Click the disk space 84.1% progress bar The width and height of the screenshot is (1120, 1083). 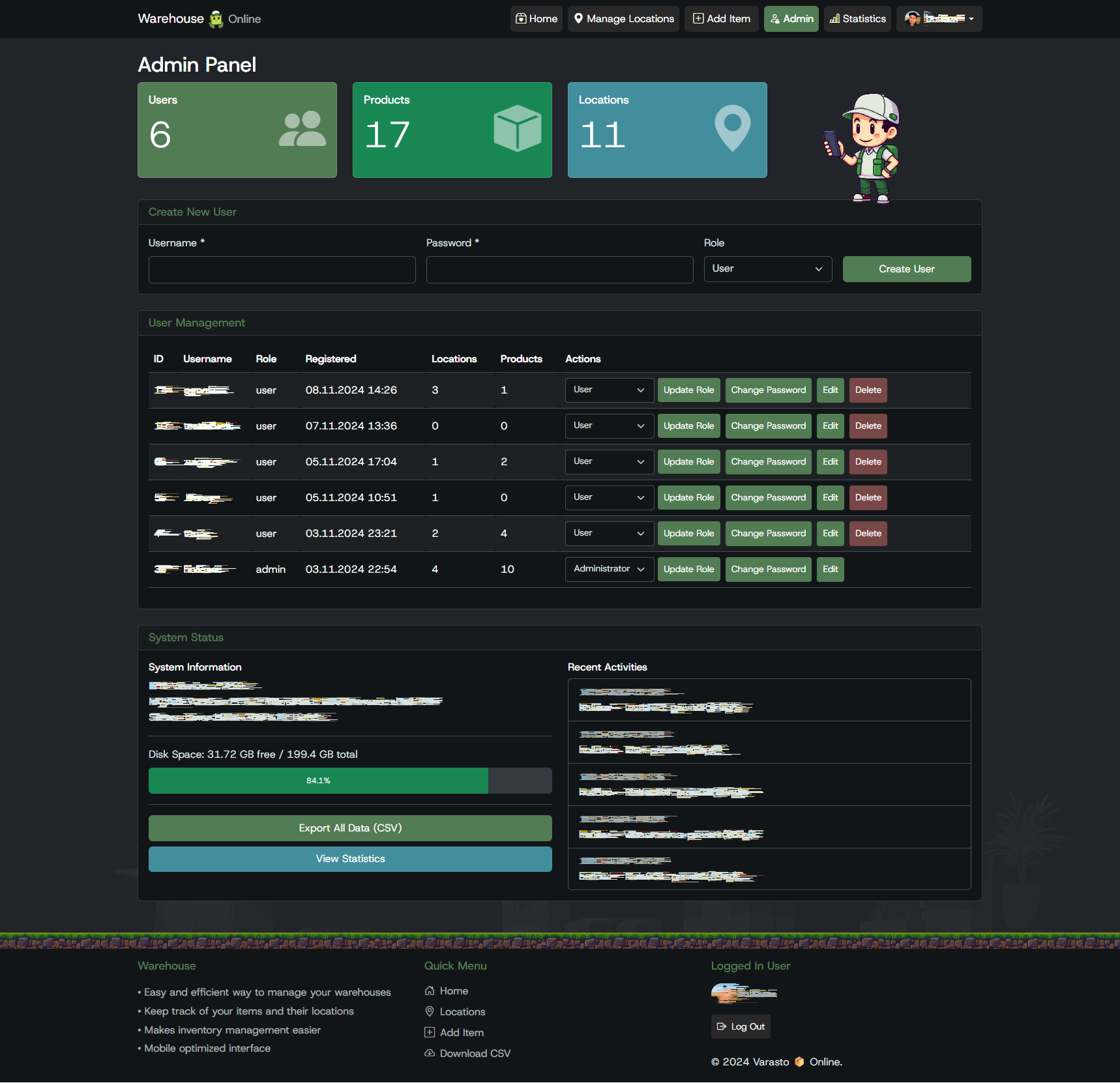click(x=350, y=781)
